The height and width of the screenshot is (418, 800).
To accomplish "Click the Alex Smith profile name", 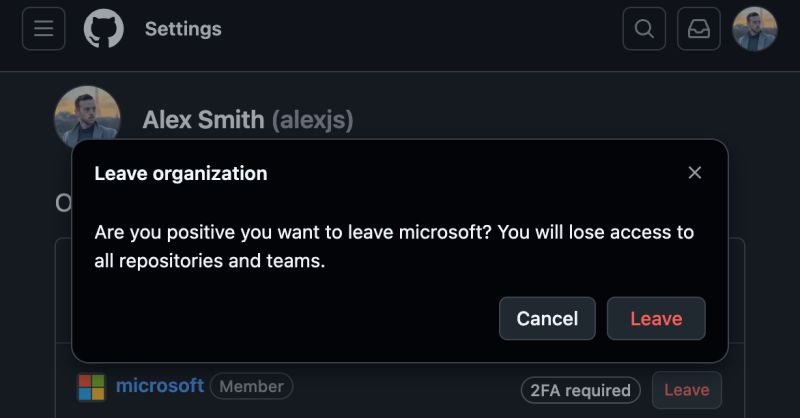I will tap(203, 120).
